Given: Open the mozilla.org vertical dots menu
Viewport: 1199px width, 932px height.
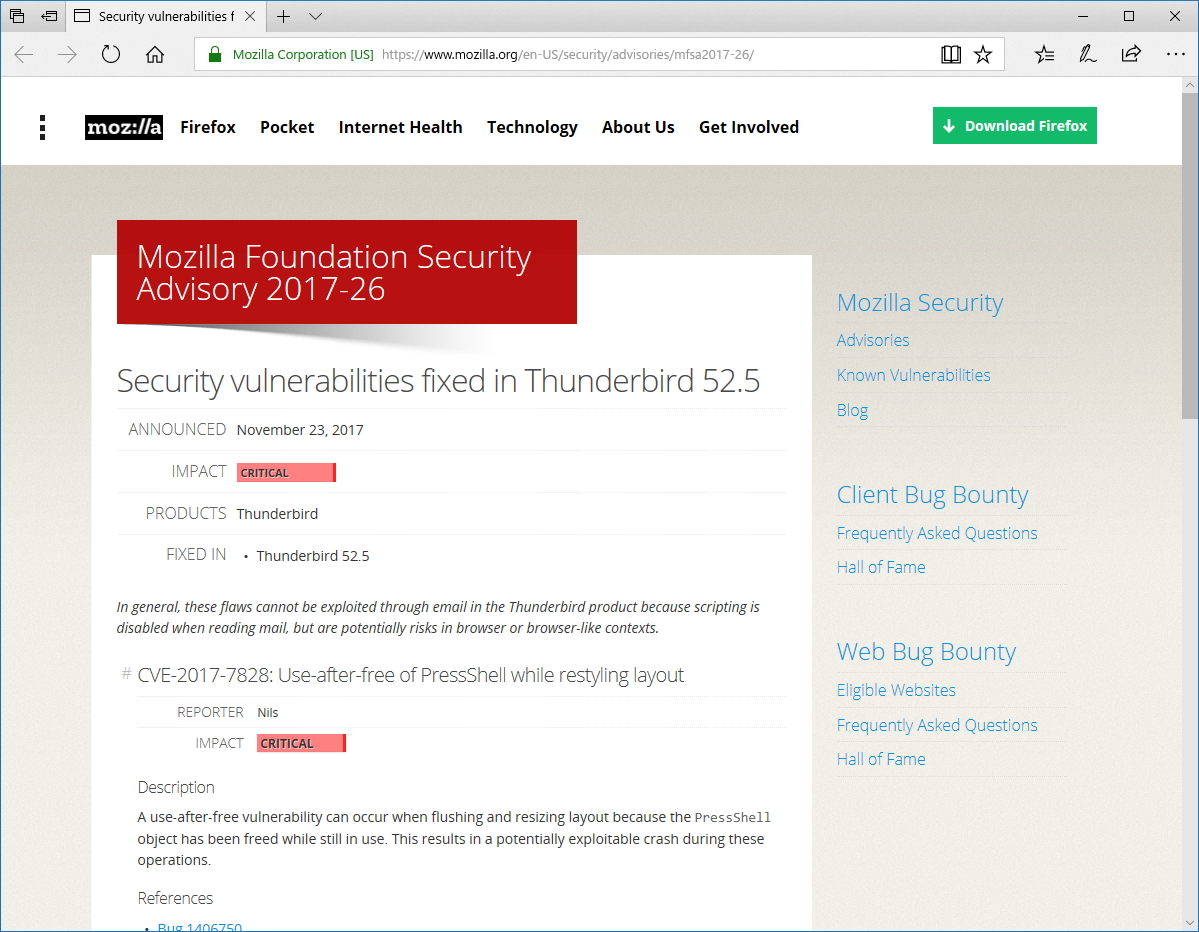Looking at the screenshot, I should 42,127.
